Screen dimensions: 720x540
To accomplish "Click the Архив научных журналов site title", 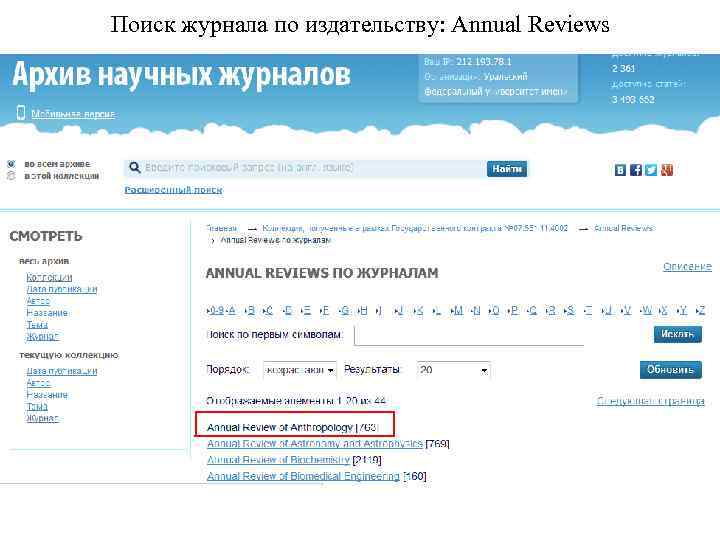I will point(182,74).
